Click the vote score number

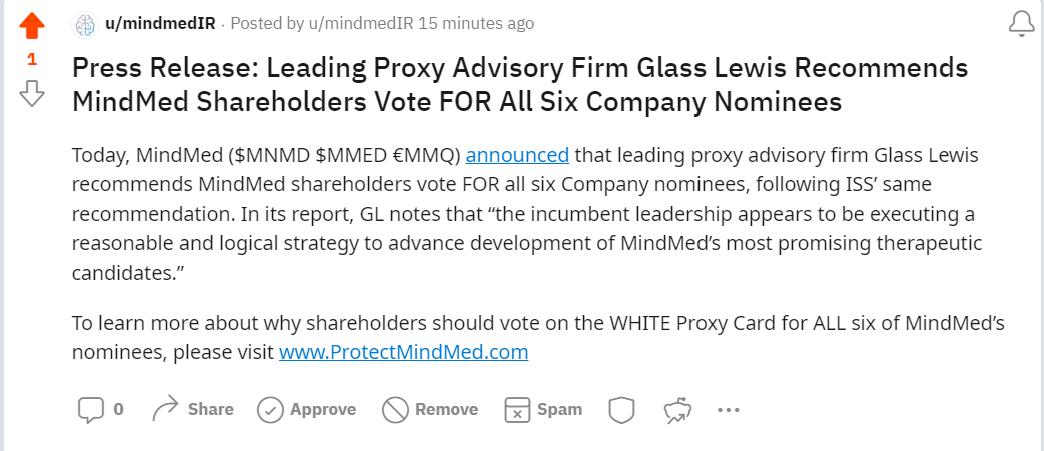[32, 60]
